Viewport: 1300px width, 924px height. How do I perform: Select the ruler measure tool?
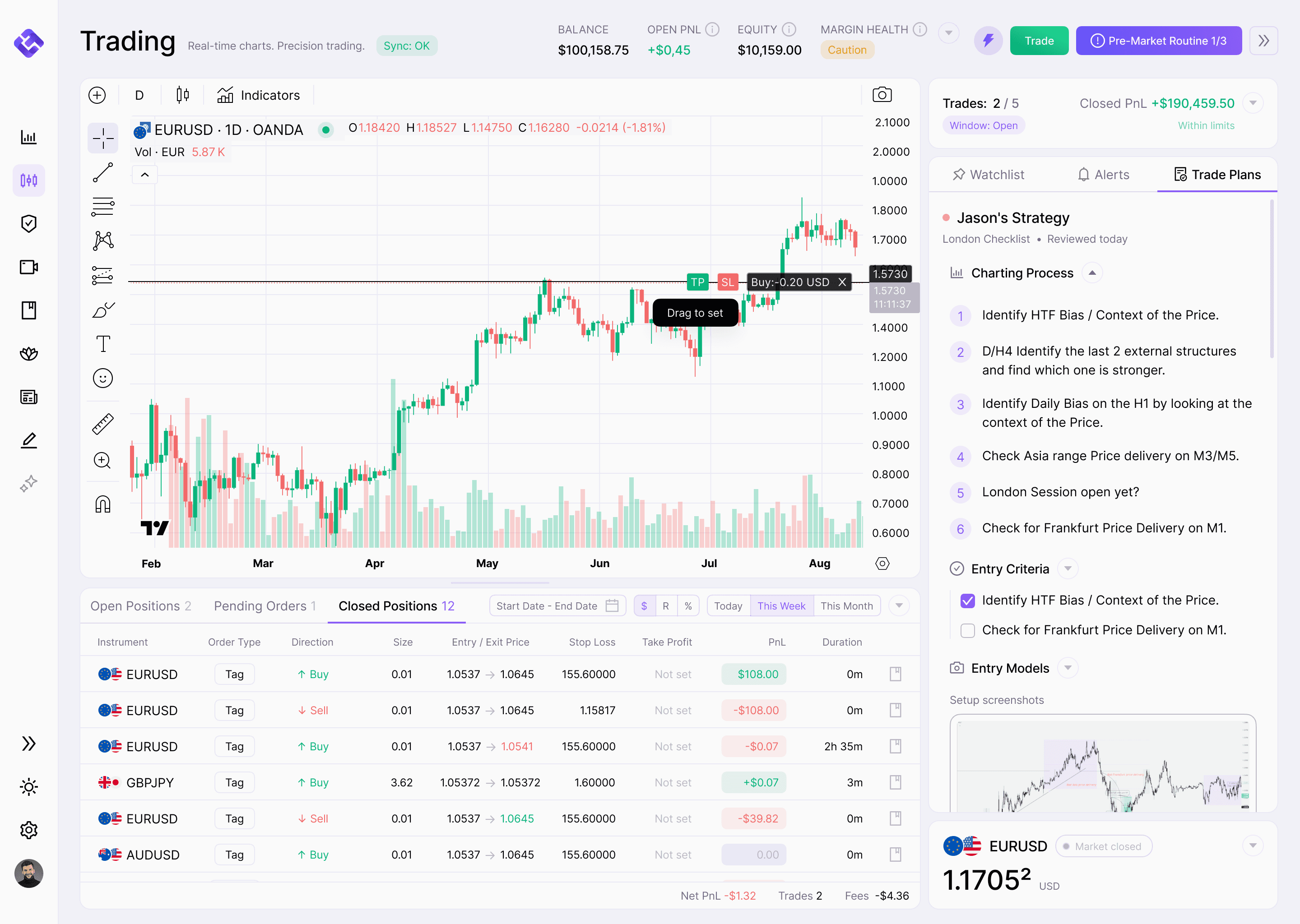[103, 424]
